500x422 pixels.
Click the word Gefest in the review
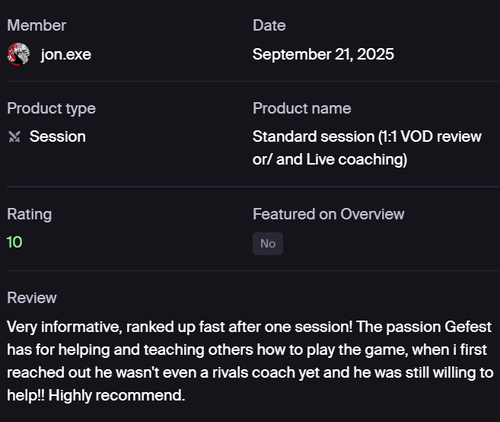[468, 327]
